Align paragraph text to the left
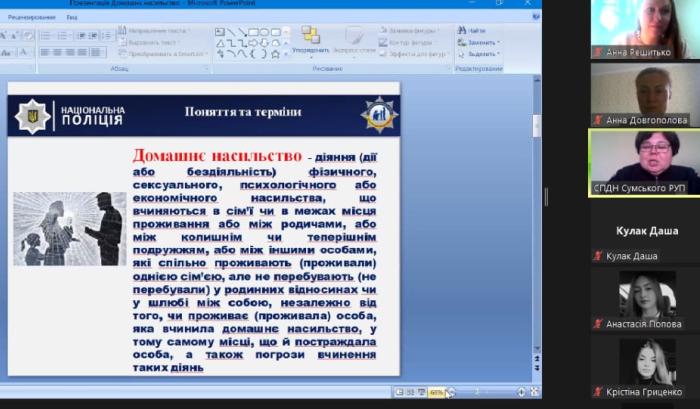This screenshot has width=700, height=409. (x=45, y=53)
